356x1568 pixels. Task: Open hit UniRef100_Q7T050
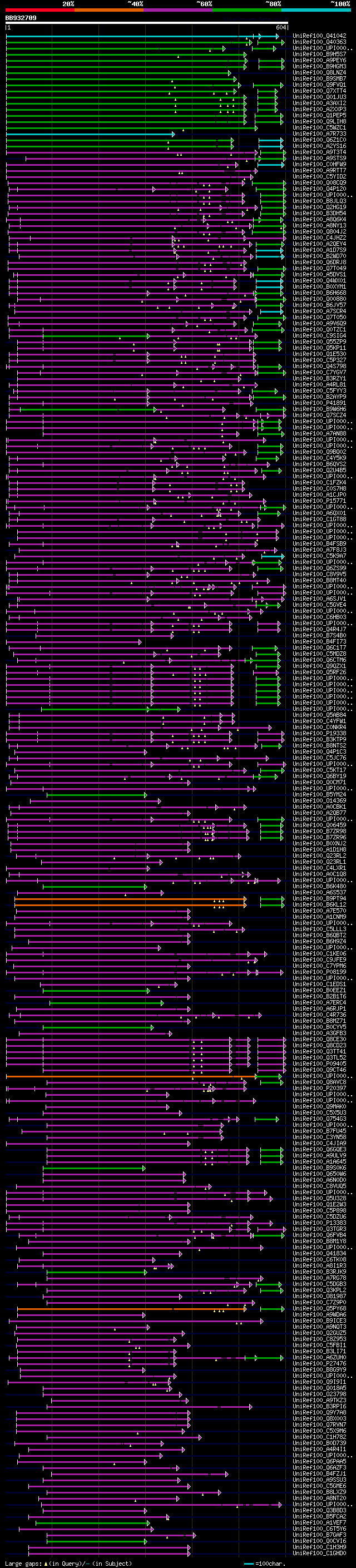[319, 317]
